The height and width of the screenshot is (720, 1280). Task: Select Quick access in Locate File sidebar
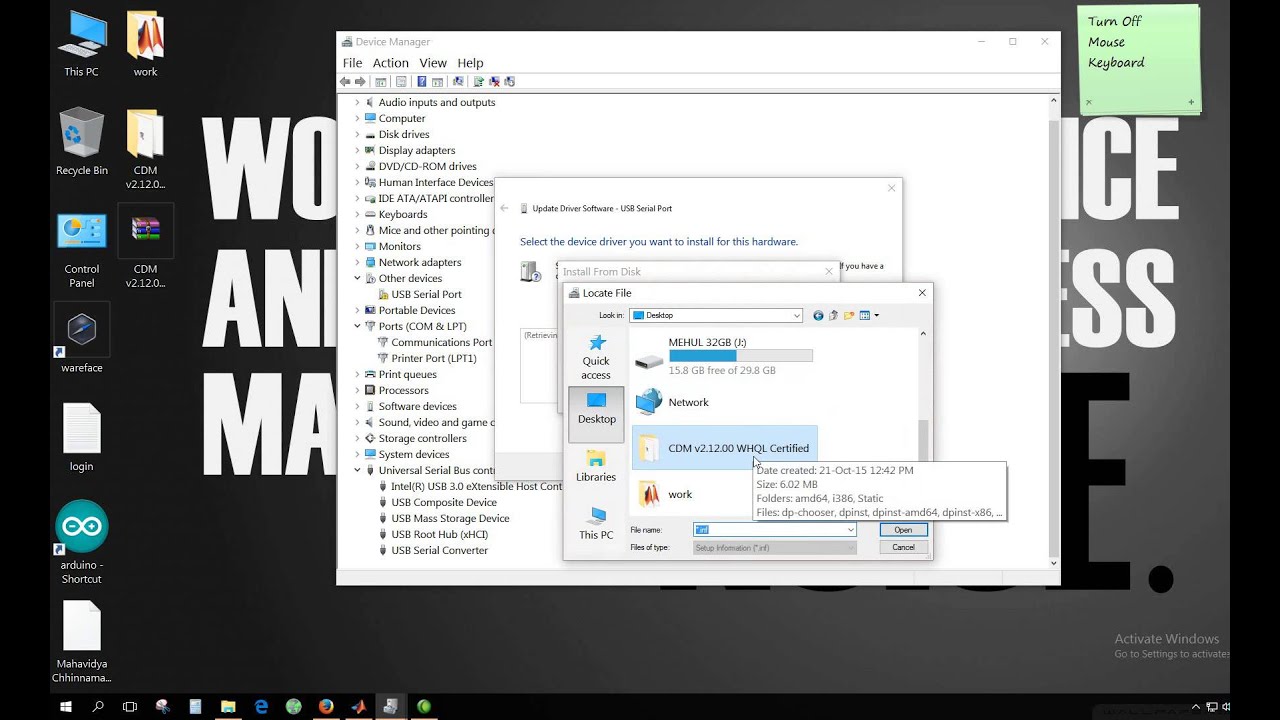[596, 357]
